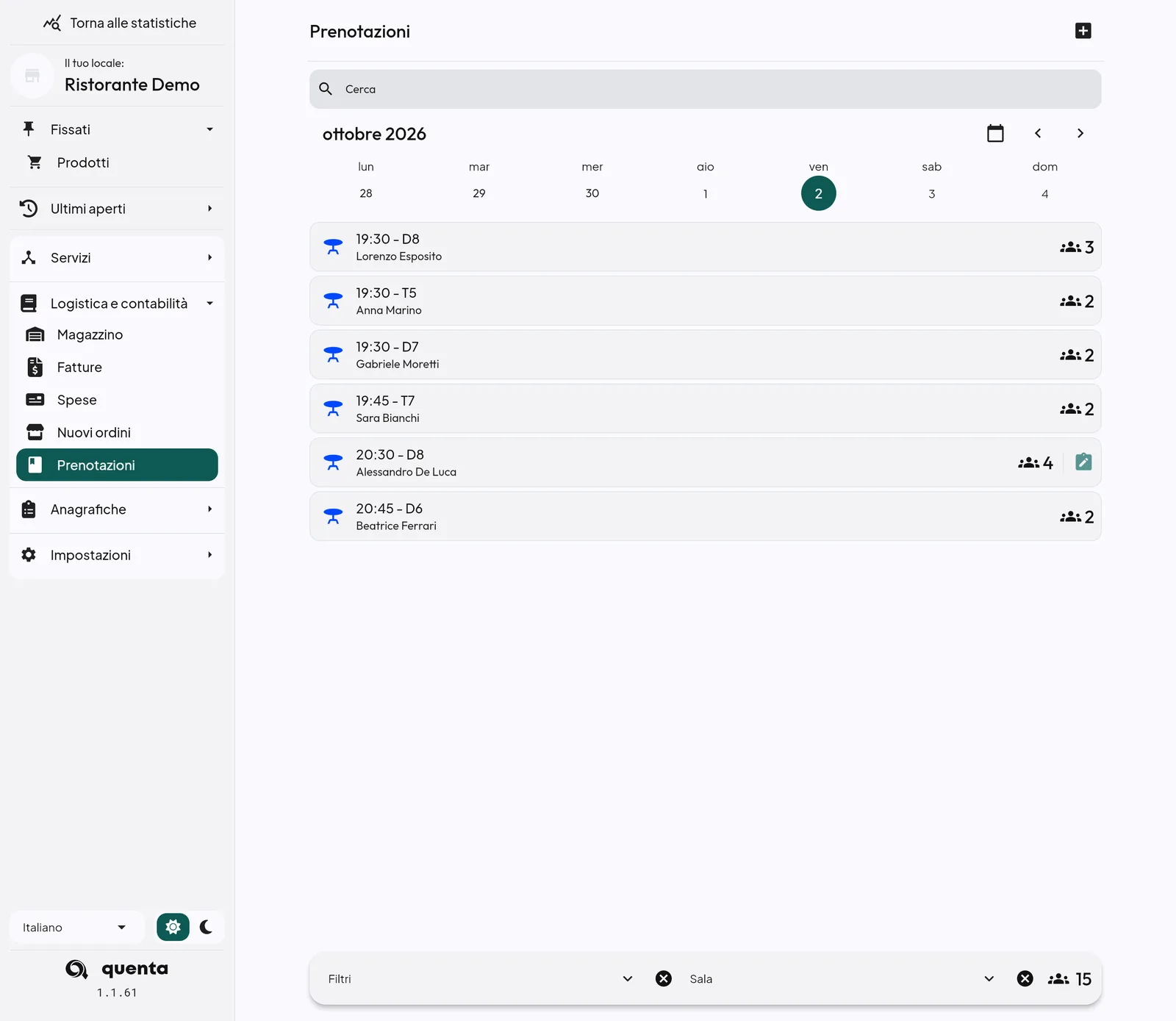Select Prenotazioni in the sidebar
The width and height of the screenshot is (1176, 1021).
coord(117,465)
